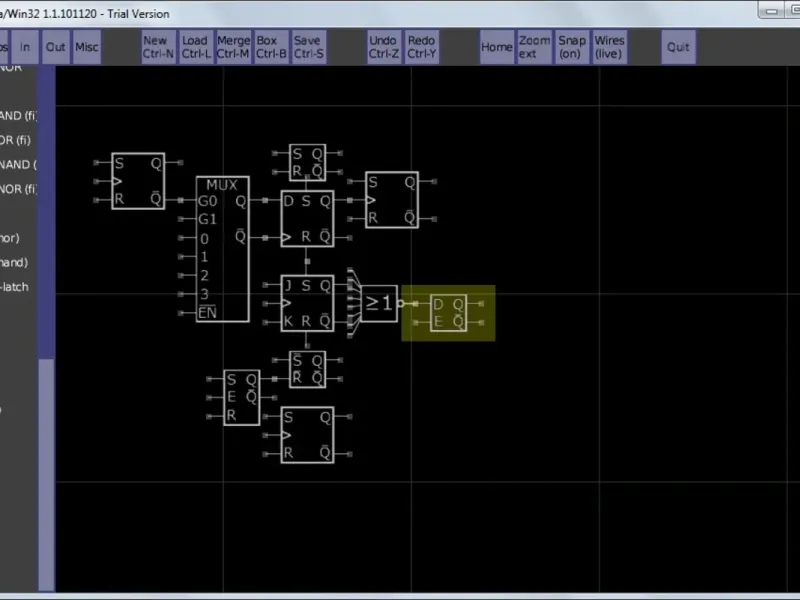This screenshot has height=600, width=800.
Task: Click the Zoom ext button
Action: click(x=534, y=47)
